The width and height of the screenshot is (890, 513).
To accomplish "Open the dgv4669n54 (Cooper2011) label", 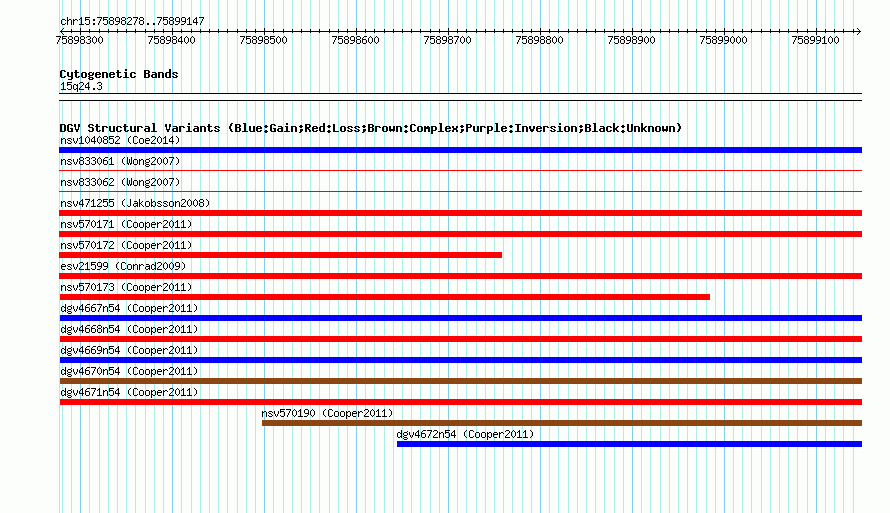I will point(129,350).
